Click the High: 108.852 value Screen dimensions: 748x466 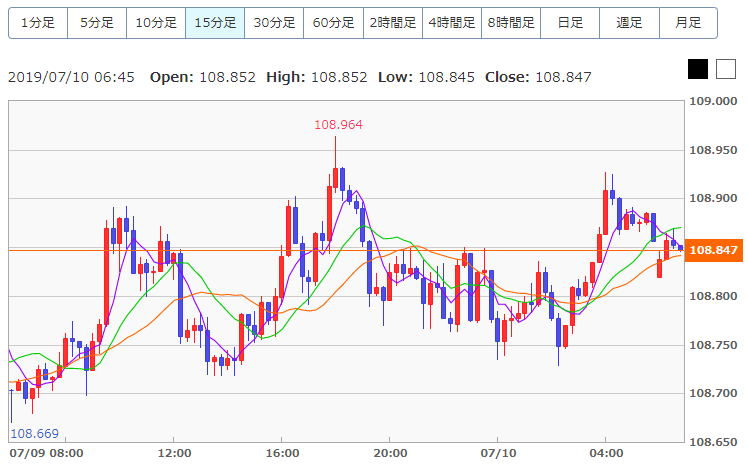click(x=317, y=77)
